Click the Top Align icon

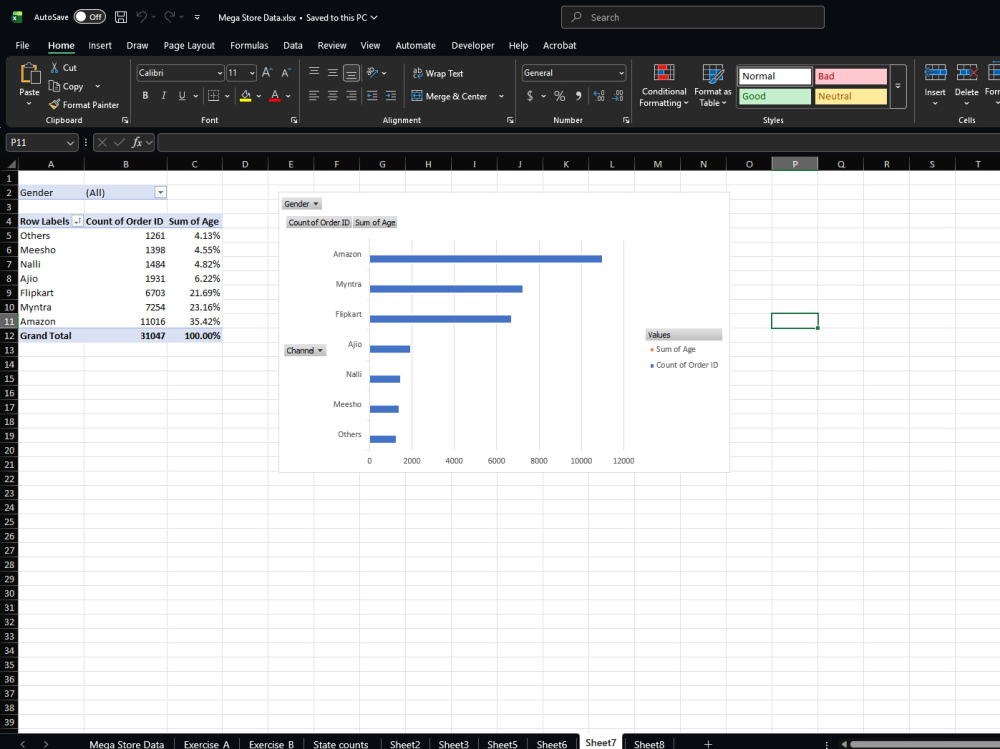(314, 73)
